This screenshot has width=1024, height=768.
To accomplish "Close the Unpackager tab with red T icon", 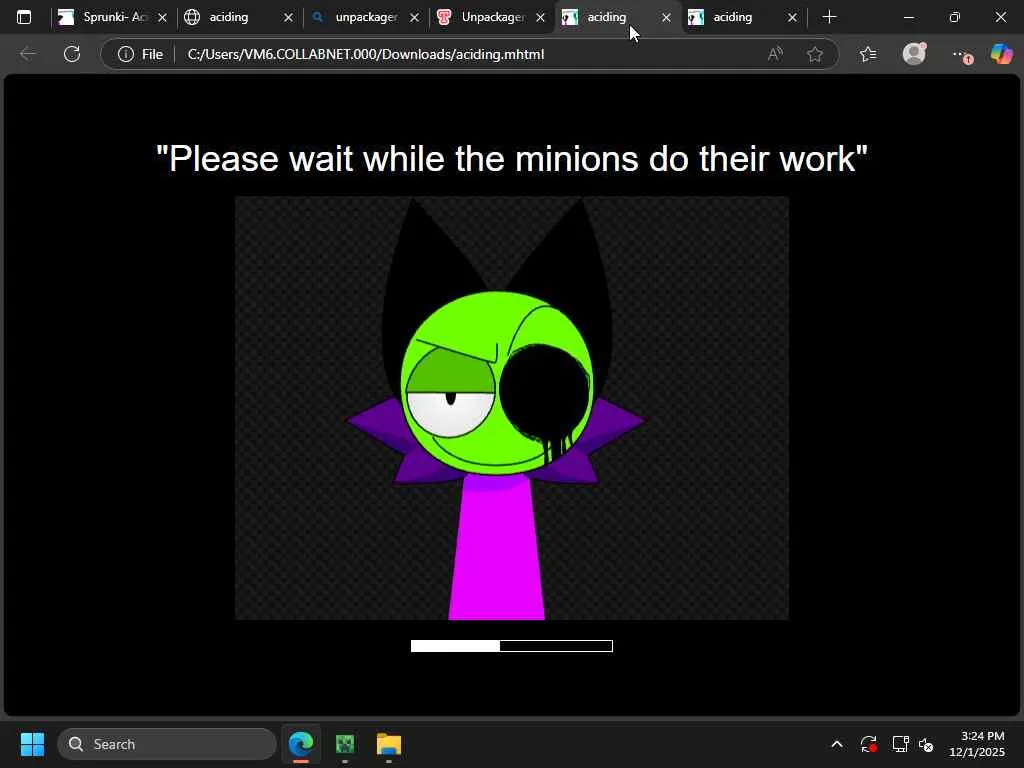I will coord(540,18).
